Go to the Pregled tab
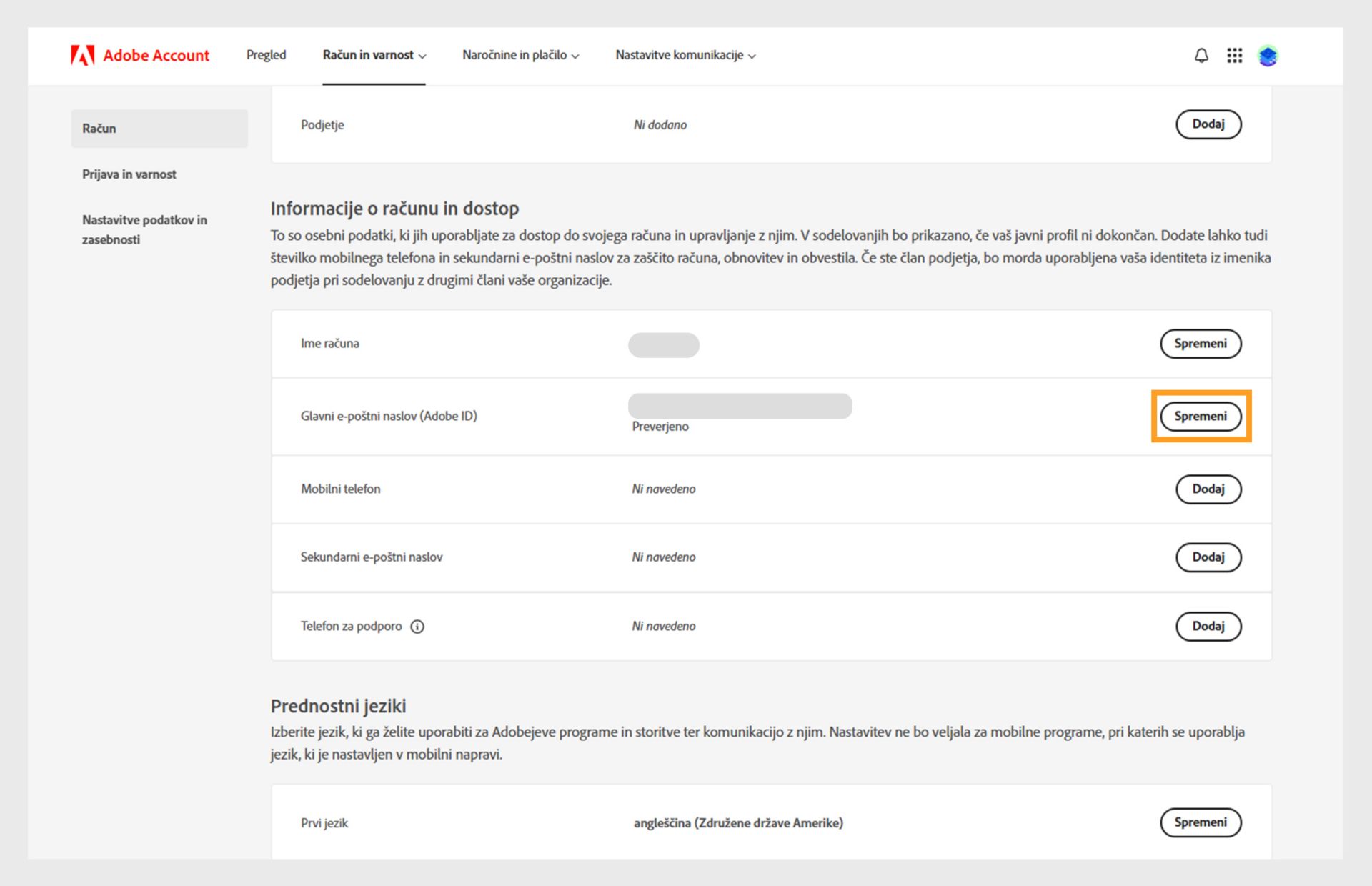Screen dimensions: 1372x886 [x=266, y=55]
